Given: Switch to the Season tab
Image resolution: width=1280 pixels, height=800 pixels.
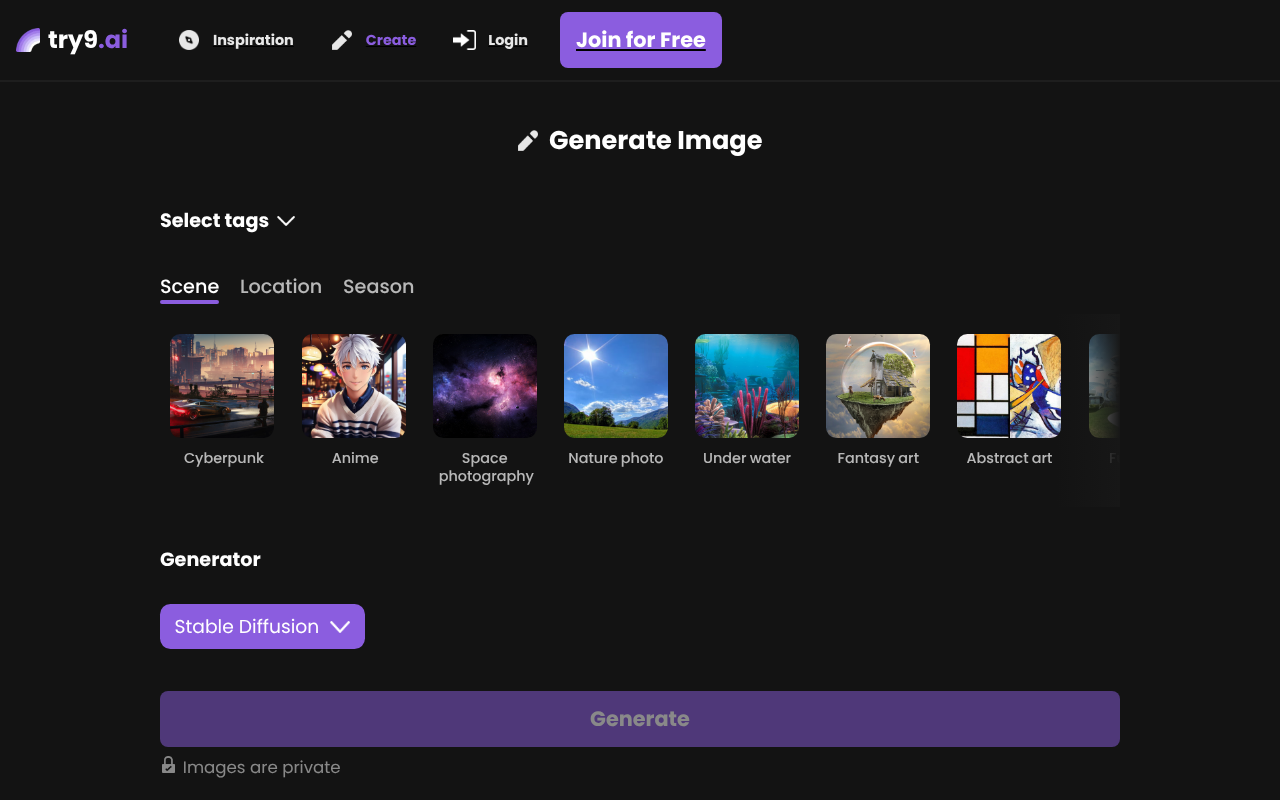Looking at the screenshot, I should [378, 287].
